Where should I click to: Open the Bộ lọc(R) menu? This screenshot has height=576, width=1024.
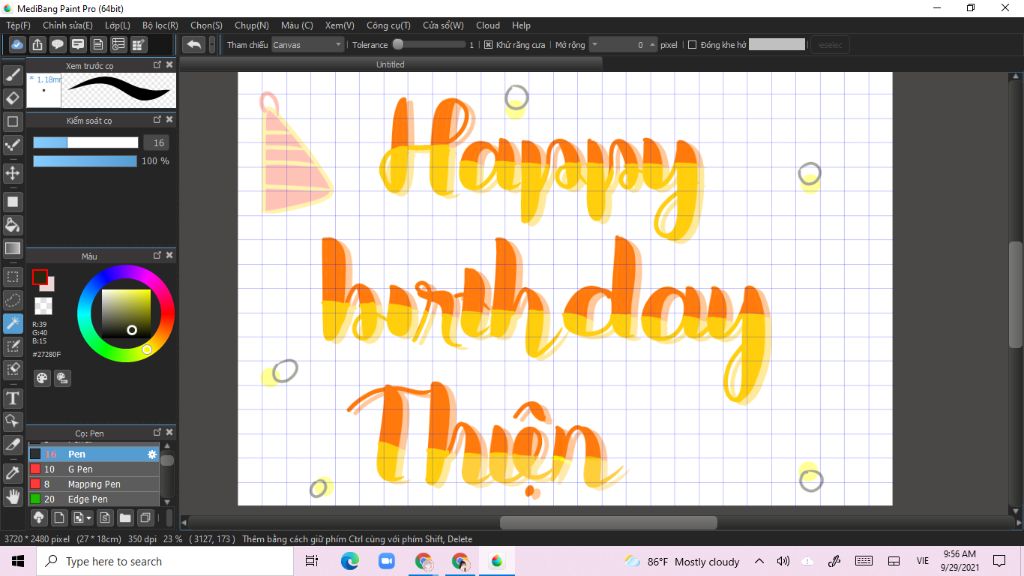click(x=160, y=25)
